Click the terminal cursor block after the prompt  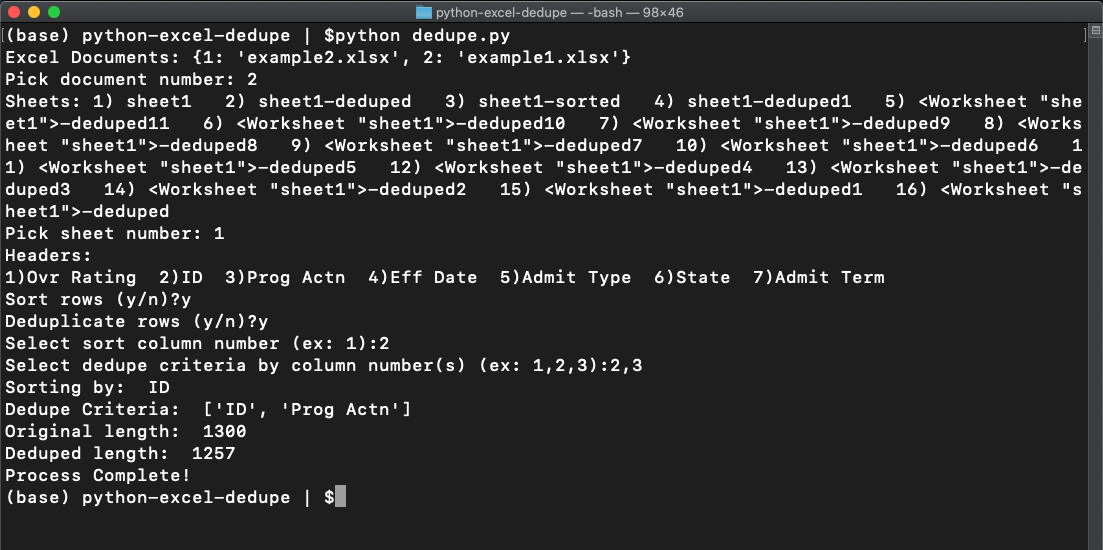(341, 497)
